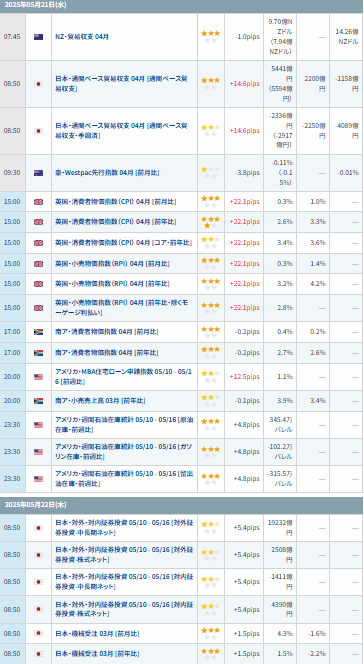Open 日本・機械受注 03月 [前年比] link
Viewport: 364px width, 664px height.
point(97,654)
